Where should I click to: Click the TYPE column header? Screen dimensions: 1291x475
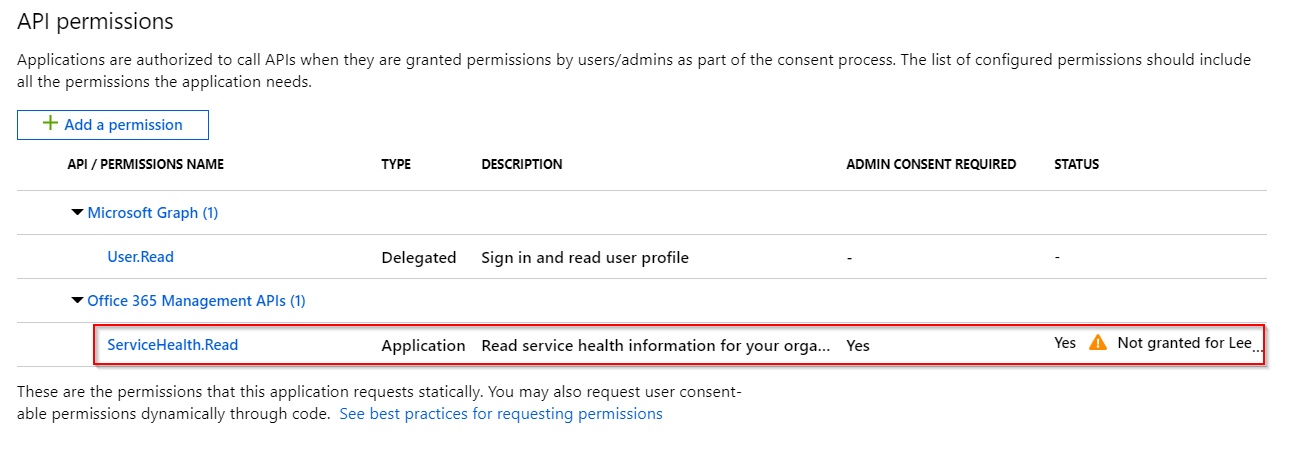click(396, 164)
